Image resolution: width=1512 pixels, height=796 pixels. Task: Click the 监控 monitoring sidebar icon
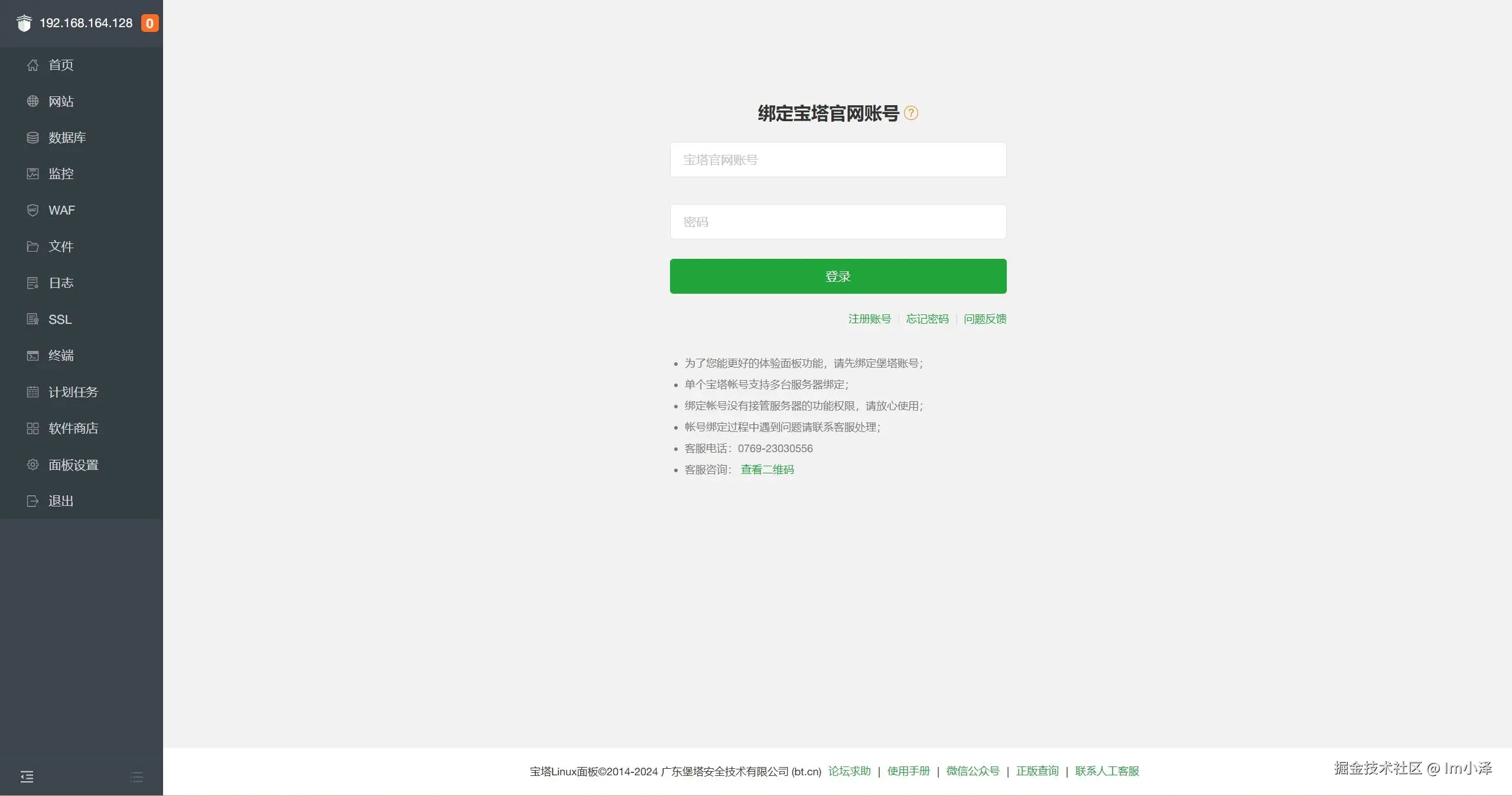(32, 173)
